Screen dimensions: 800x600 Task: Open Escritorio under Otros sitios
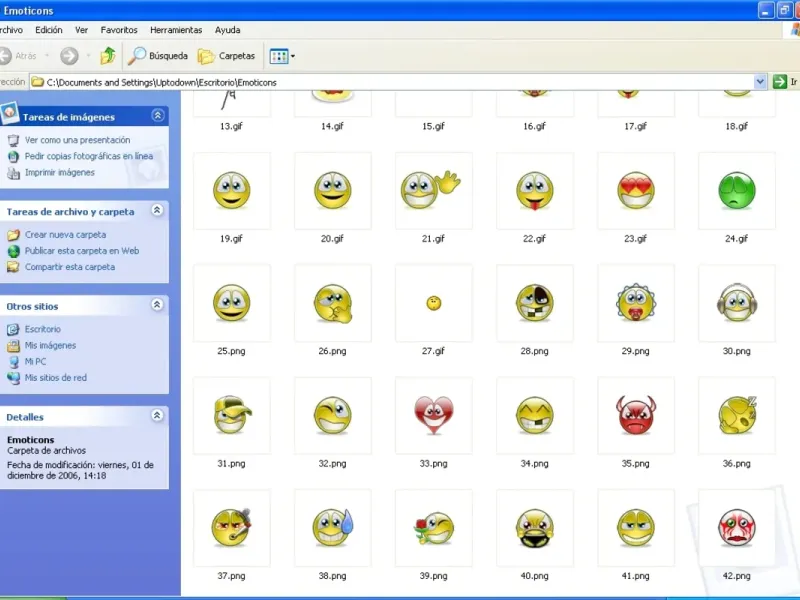[x=42, y=329]
